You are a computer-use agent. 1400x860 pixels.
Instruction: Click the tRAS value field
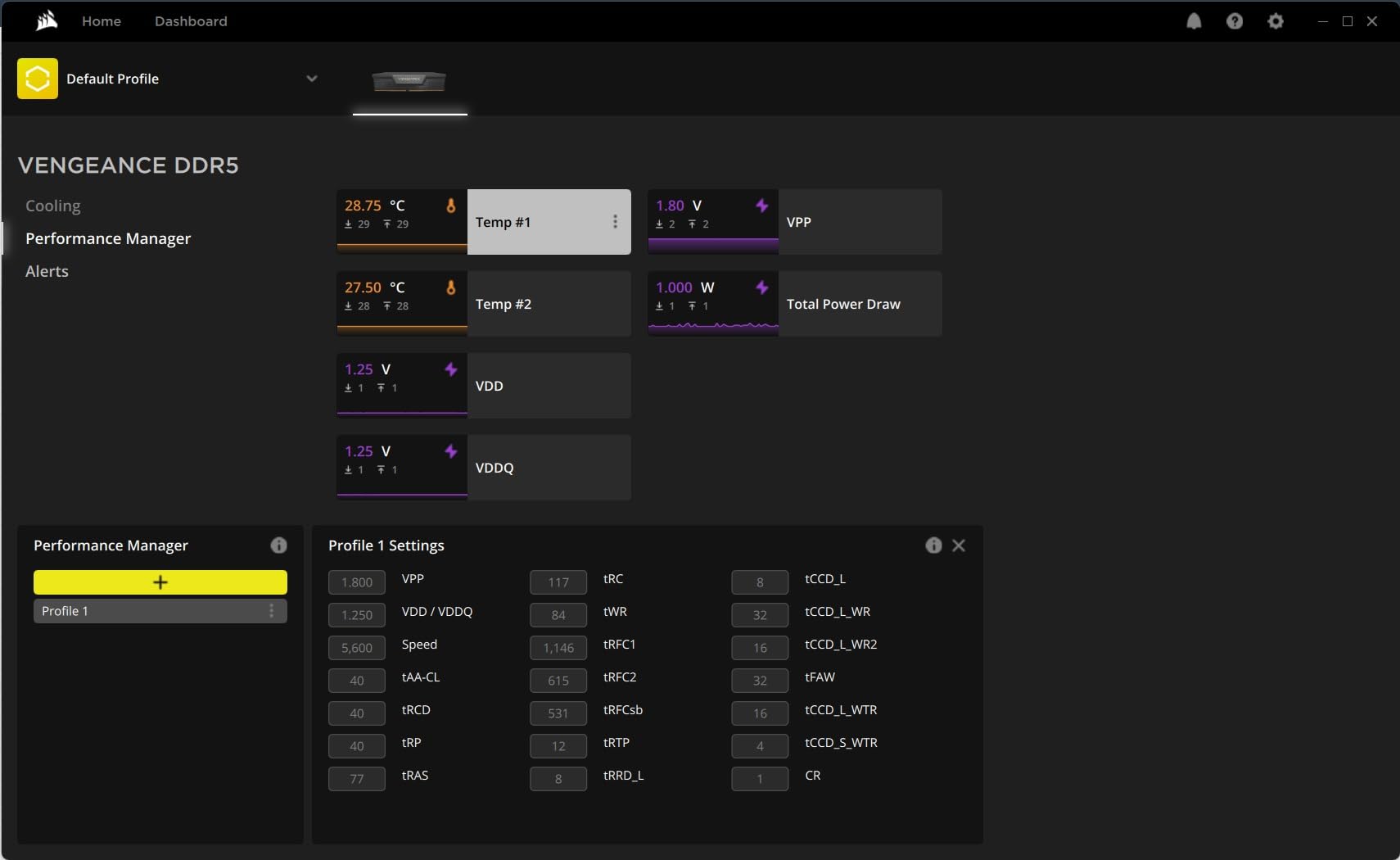(357, 779)
